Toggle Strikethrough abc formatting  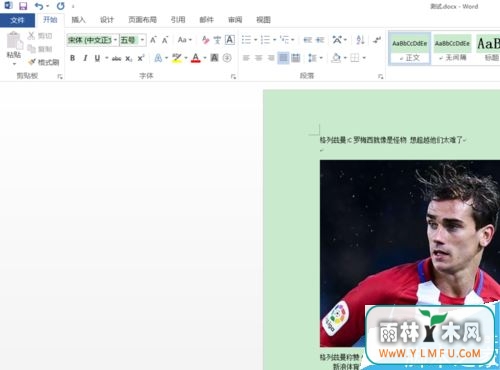[116, 59]
